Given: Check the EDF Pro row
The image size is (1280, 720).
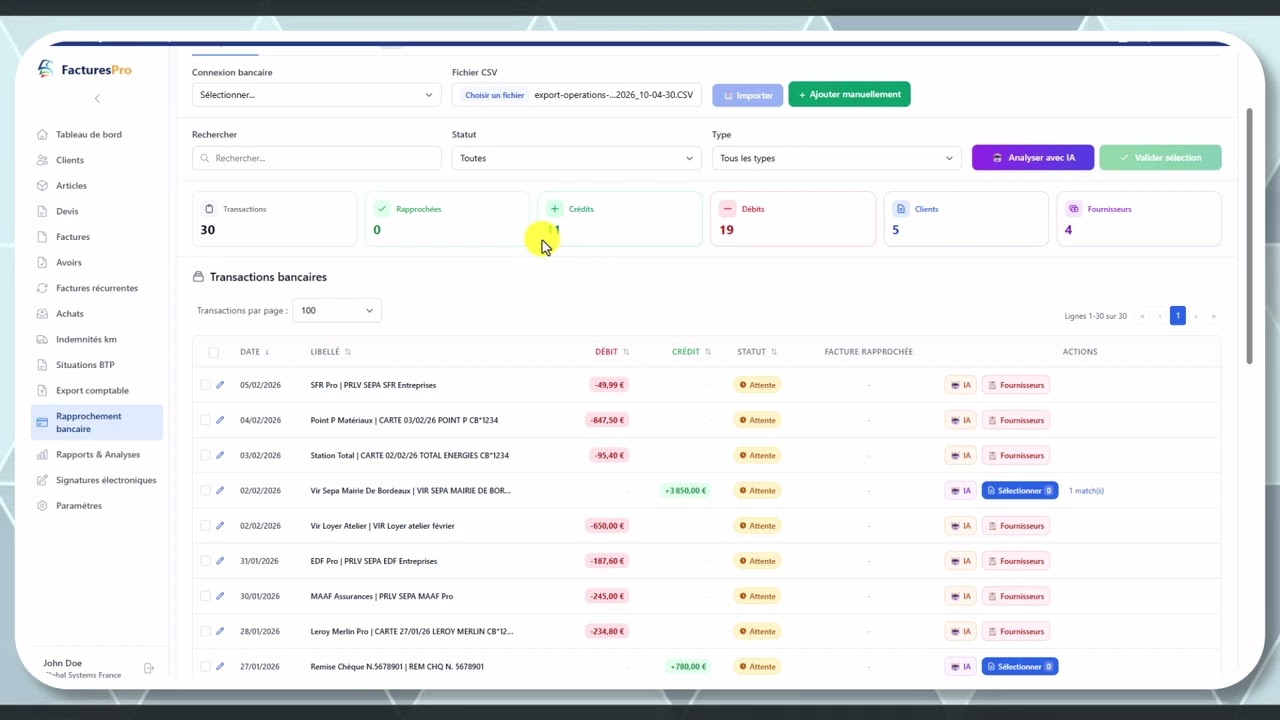Looking at the screenshot, I should coord(205,561).
